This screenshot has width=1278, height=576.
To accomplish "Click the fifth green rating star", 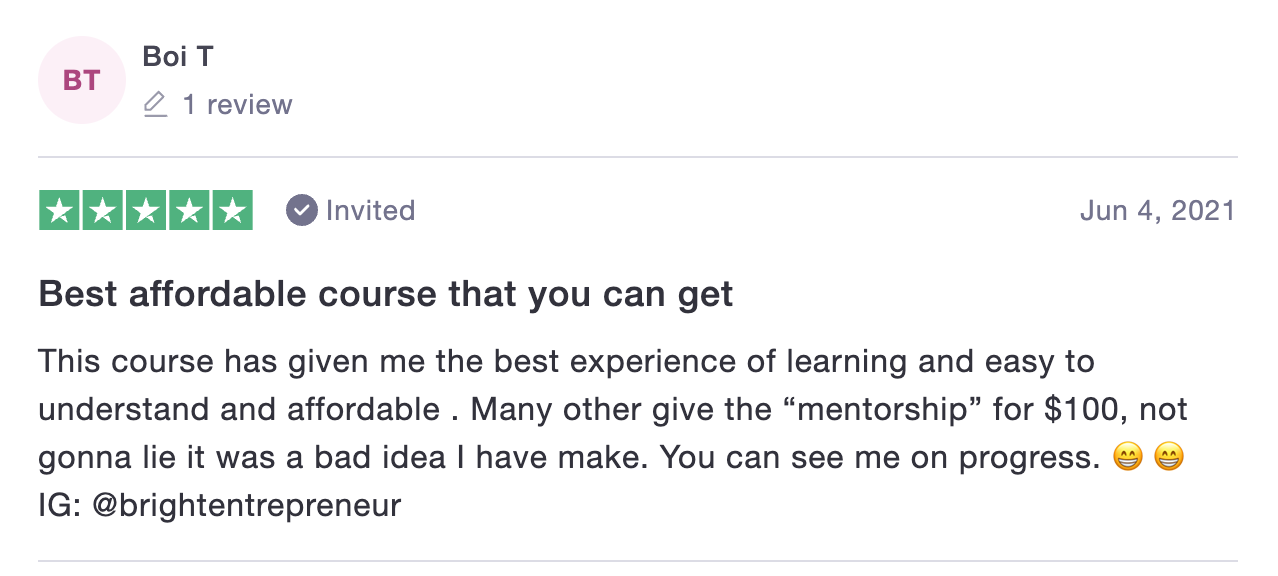I will click(232, 210).
